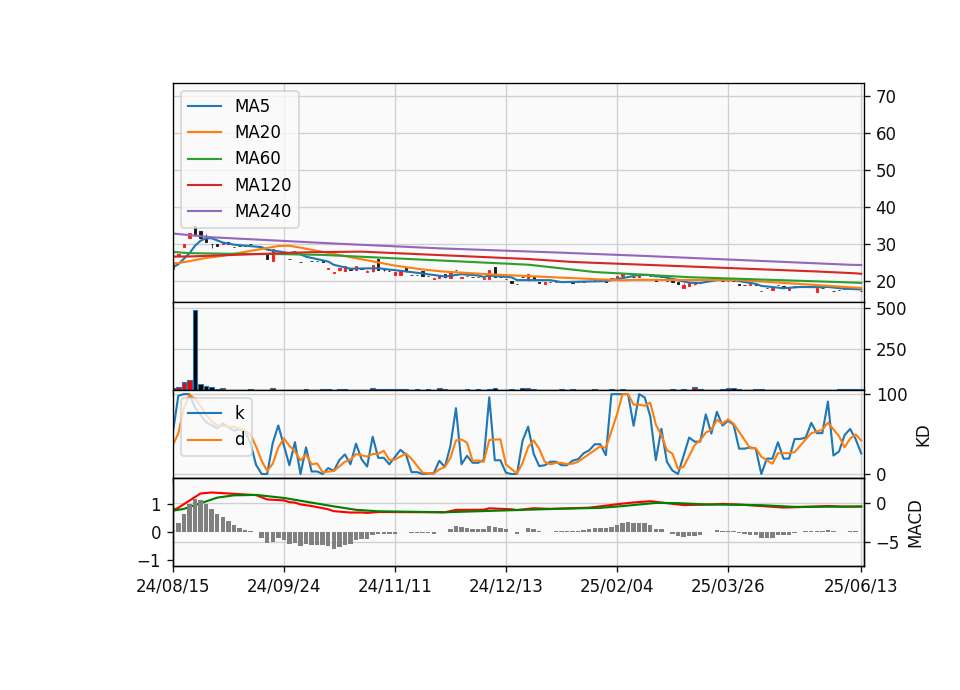Click the blue MA5 legend line sample
960x690 pixels.
(x=204, y=107)
